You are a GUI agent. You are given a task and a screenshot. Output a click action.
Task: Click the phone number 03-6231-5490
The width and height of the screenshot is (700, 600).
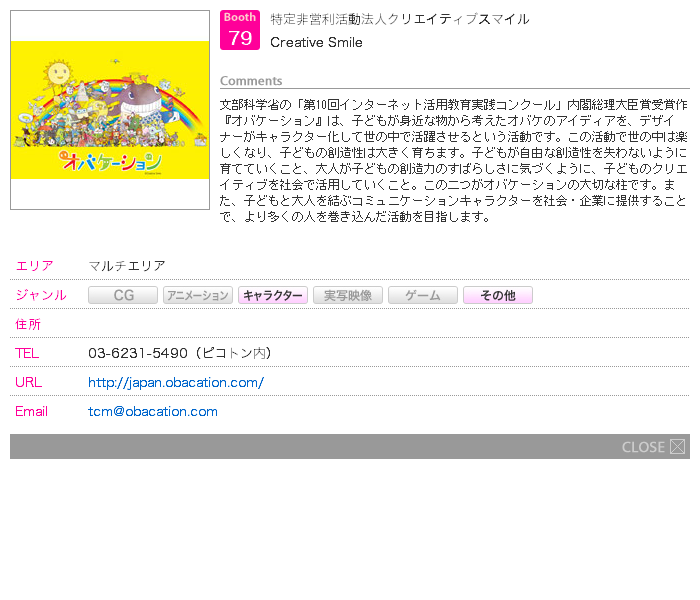pyautogui.click(x=138, y=353)
